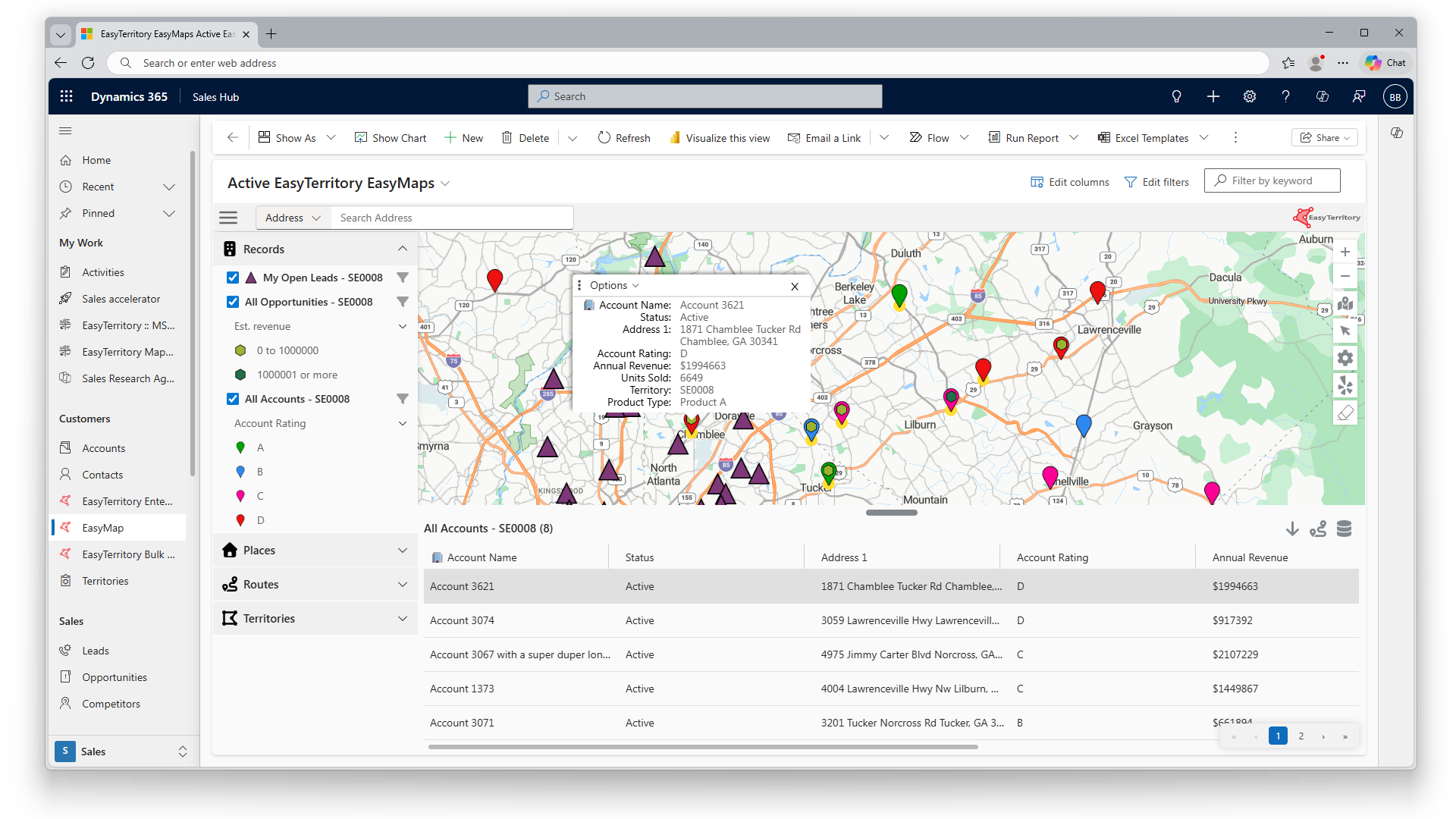
Task: Uncheck My Open Leads - SE0008 layer
Action: point(233,278)
